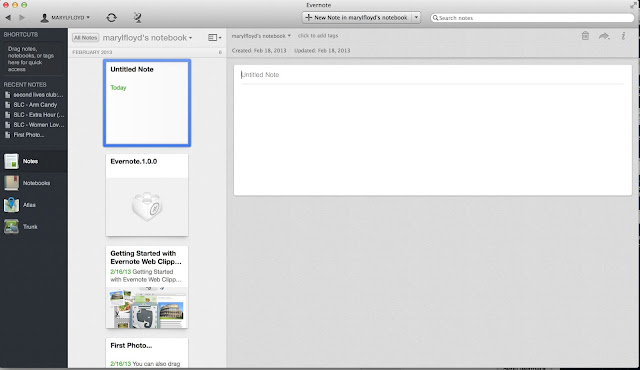The width and height of the screenshot is (640, 370).
Task: Select the Evernote.1.0.0 note card
Action: pos(147,195)
